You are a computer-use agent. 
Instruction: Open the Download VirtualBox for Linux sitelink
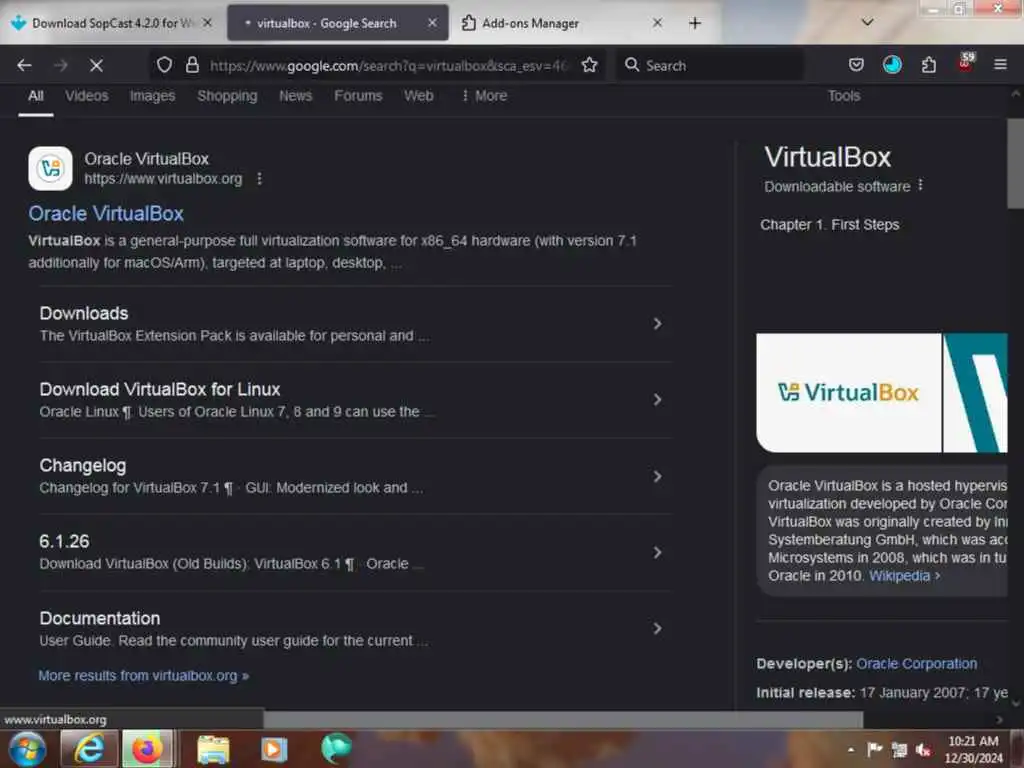160,389
